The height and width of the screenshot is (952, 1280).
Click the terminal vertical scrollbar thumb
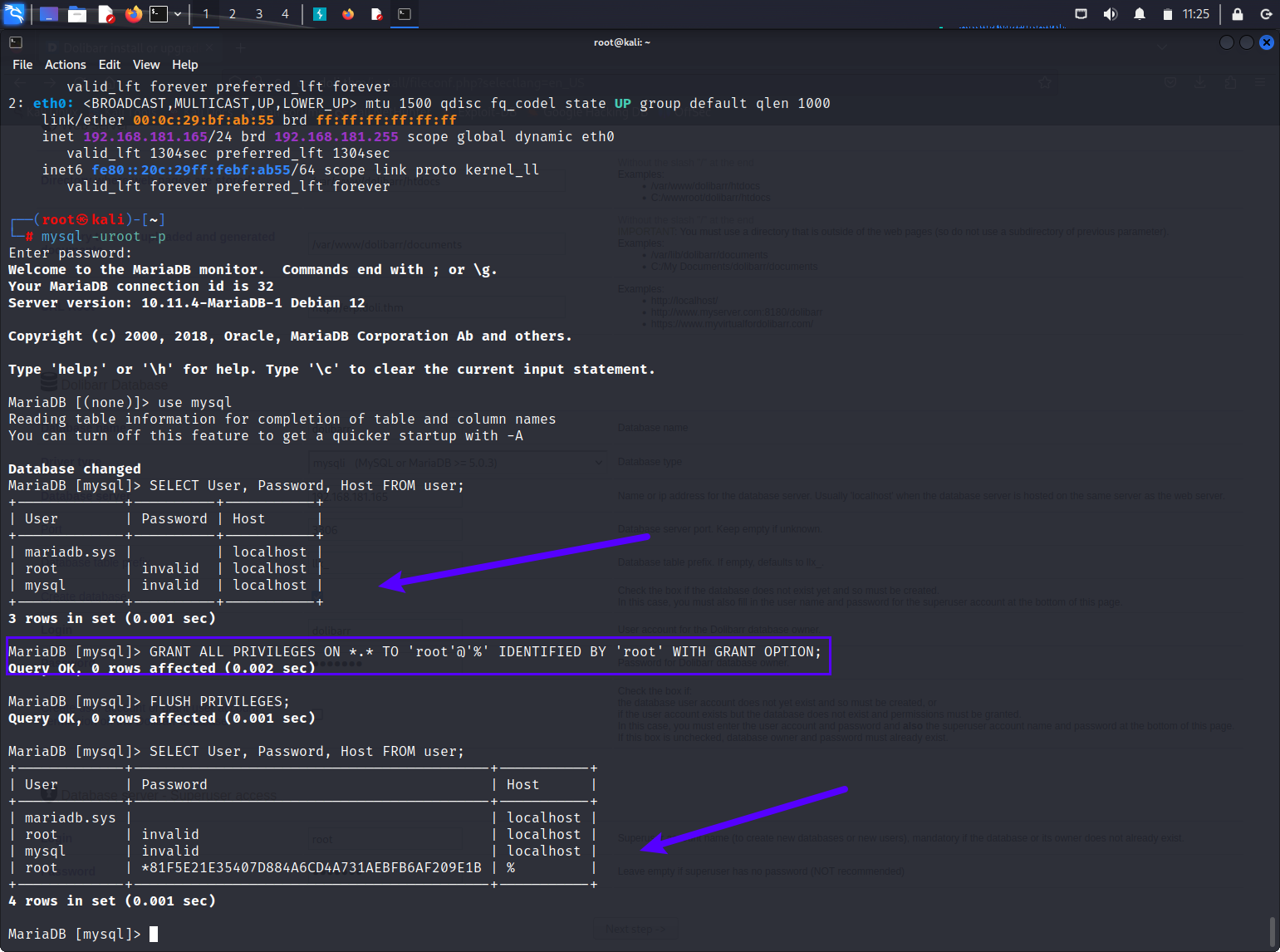(x=1273, y=932)
